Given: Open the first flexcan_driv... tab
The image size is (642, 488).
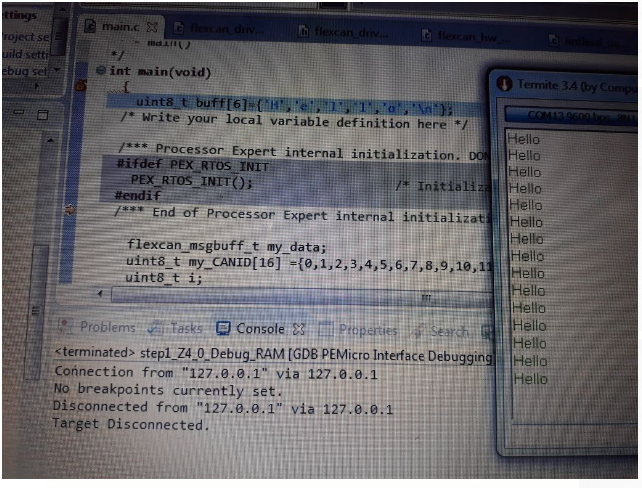Looking at the screenshot, I should [220, 28].
